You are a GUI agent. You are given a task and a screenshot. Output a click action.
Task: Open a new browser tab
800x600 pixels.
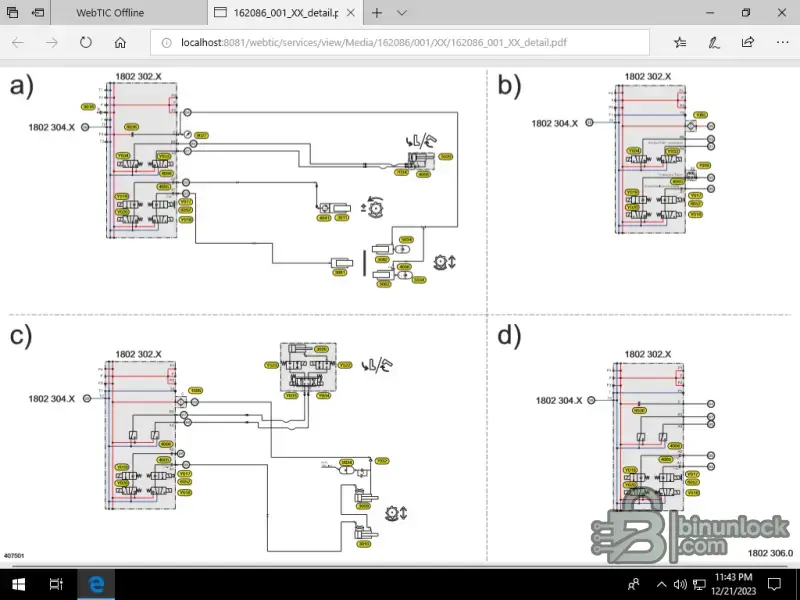[x=377, y=13]
